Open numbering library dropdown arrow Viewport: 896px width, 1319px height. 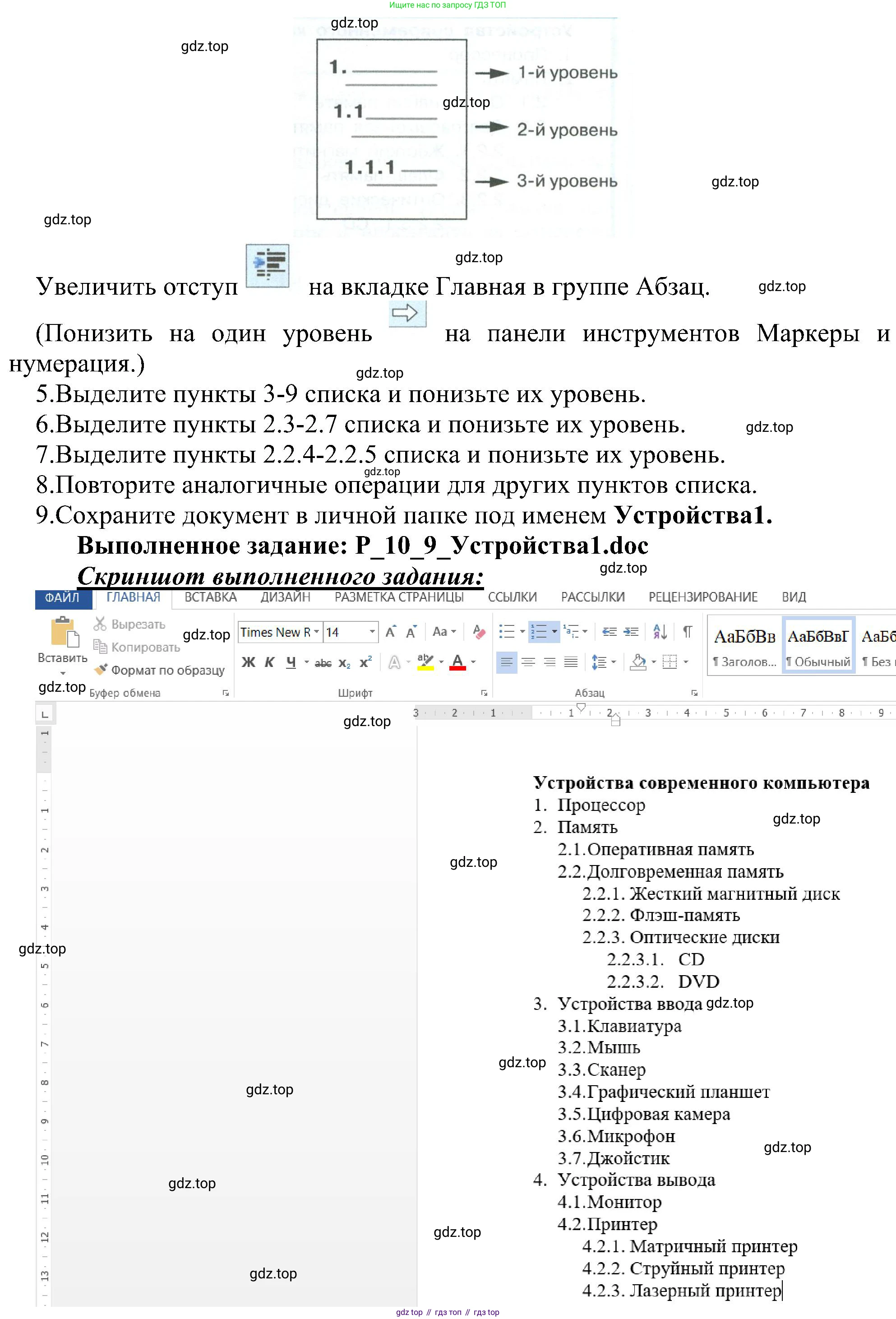pyautogui.click(x=554, y=631)
